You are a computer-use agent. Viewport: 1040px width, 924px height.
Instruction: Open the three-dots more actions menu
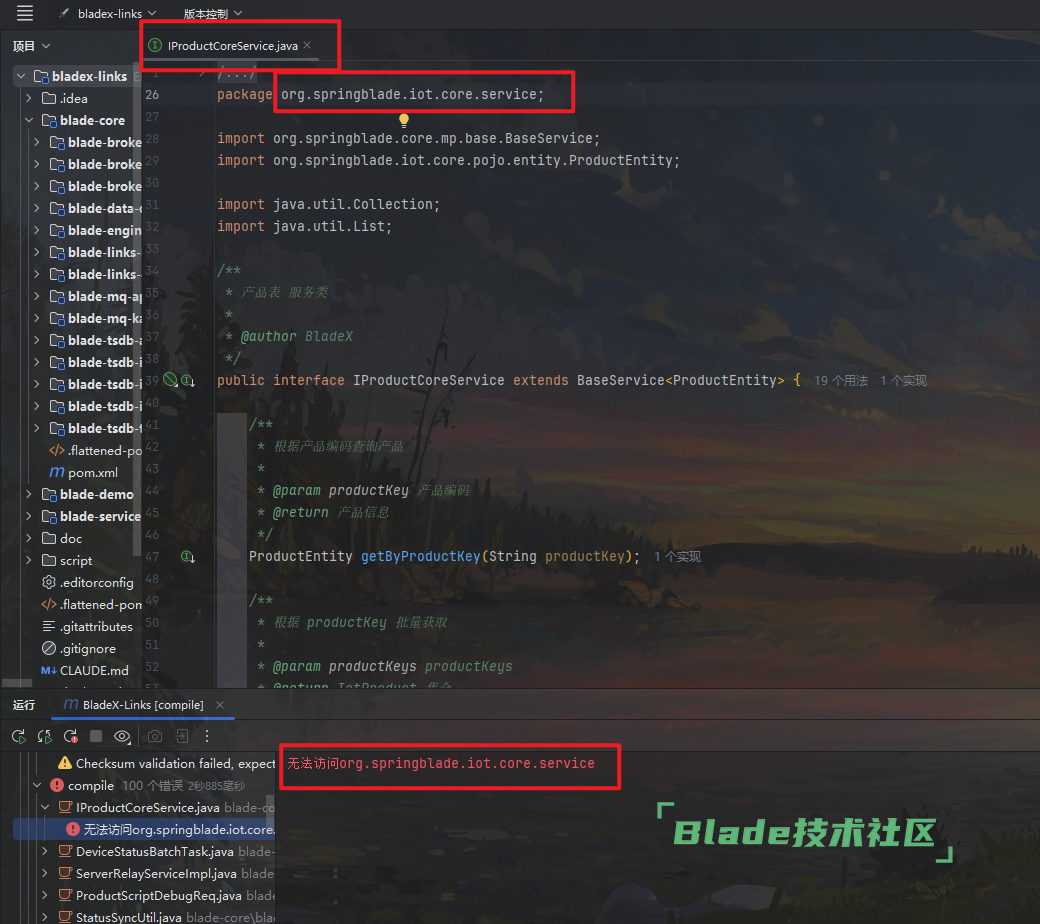(207, 736)
